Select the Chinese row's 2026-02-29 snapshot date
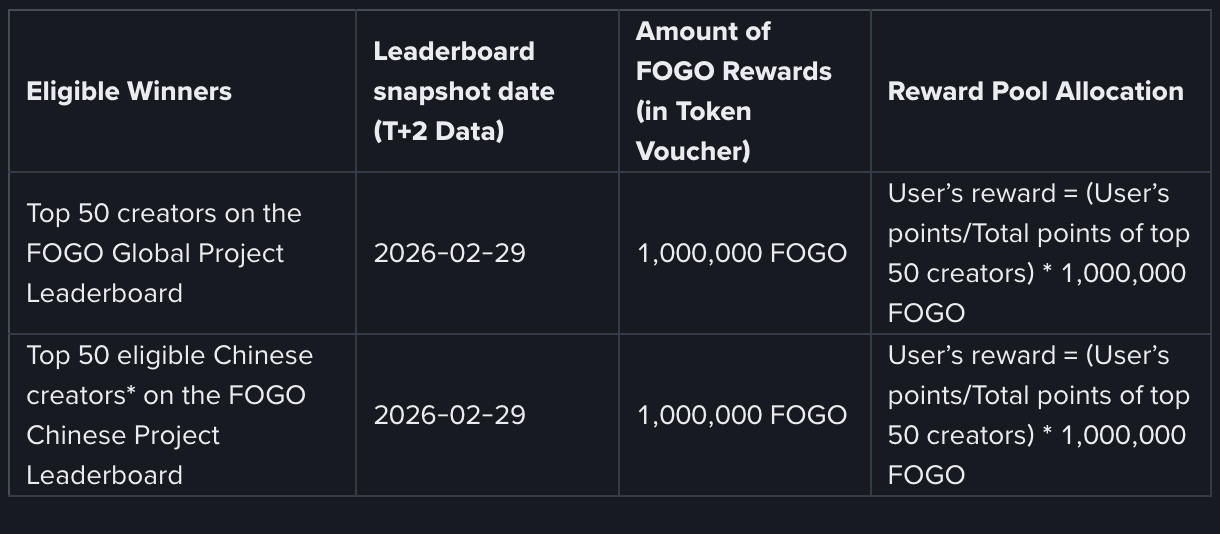This screenshot has width=1220, height=534. tap(449, 415)
